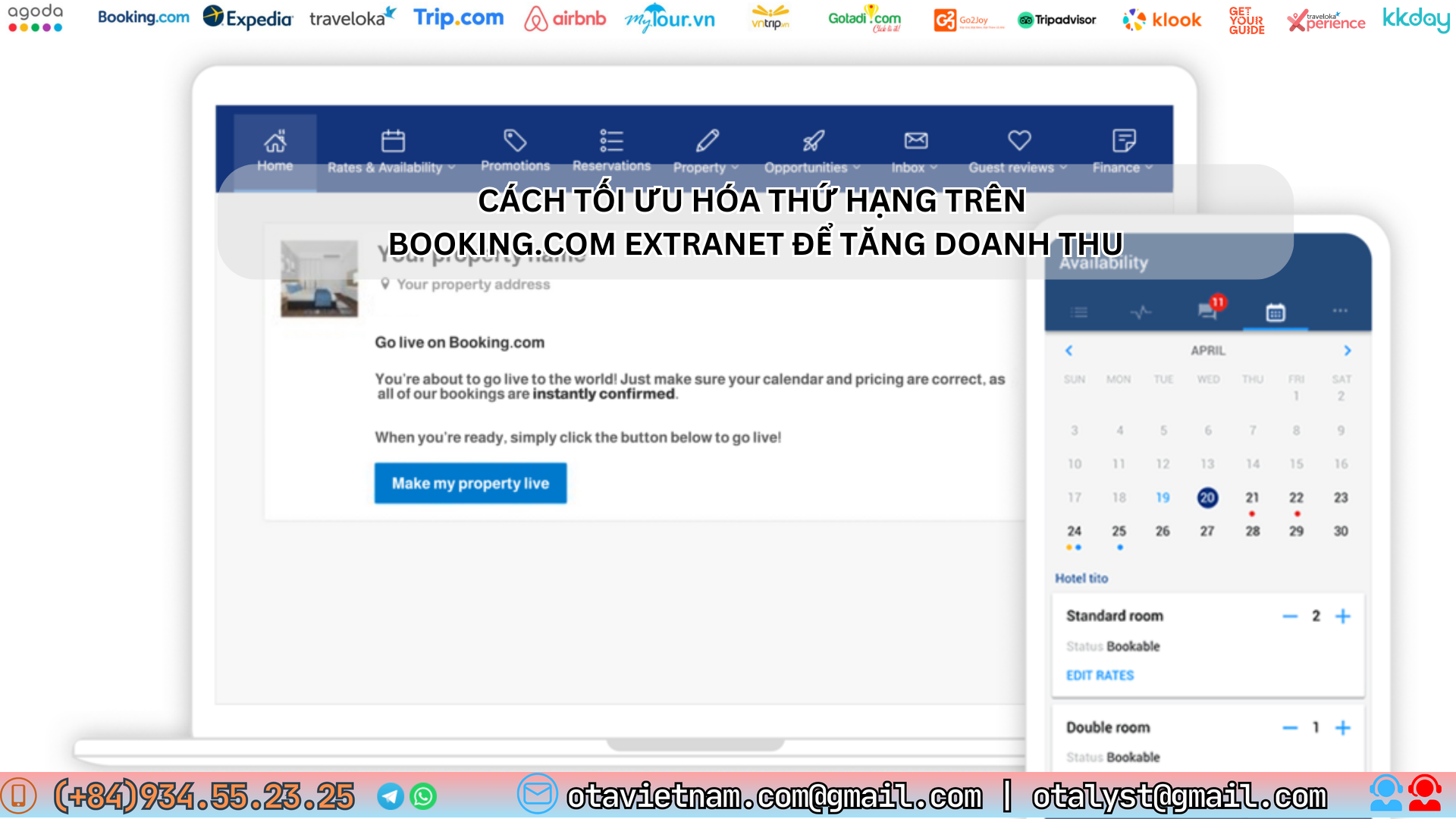
Task: Select April 21 in the calendar
Action: click(1252, 497)
